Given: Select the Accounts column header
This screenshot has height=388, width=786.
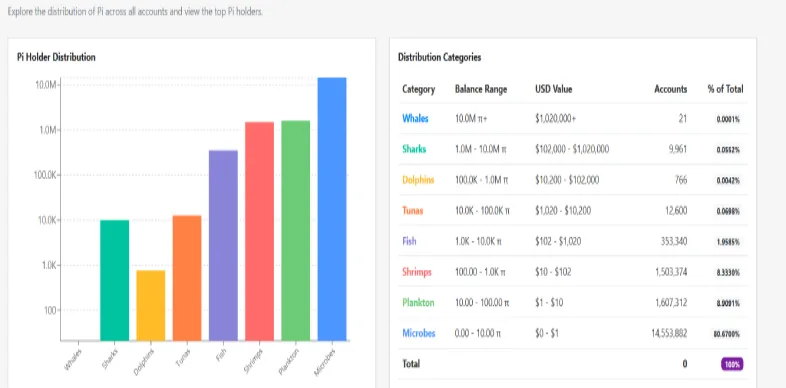Looking at the screenshot, I should point(671,89).
